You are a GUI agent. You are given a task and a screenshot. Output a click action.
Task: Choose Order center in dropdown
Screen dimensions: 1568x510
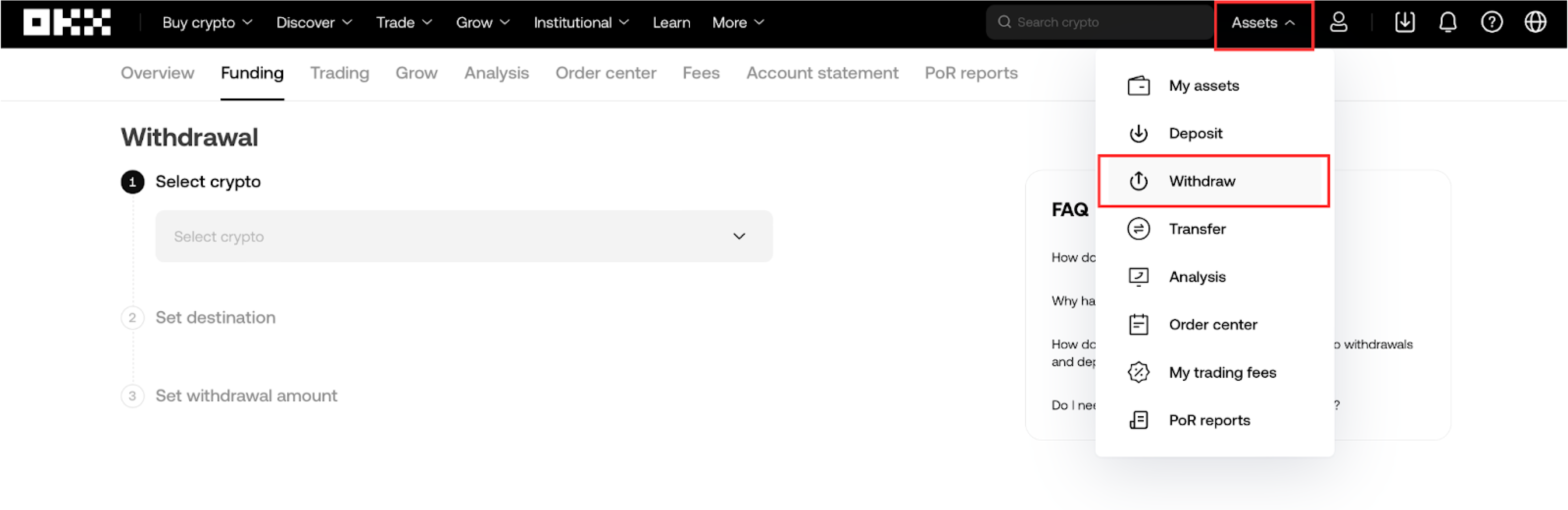1214,325
